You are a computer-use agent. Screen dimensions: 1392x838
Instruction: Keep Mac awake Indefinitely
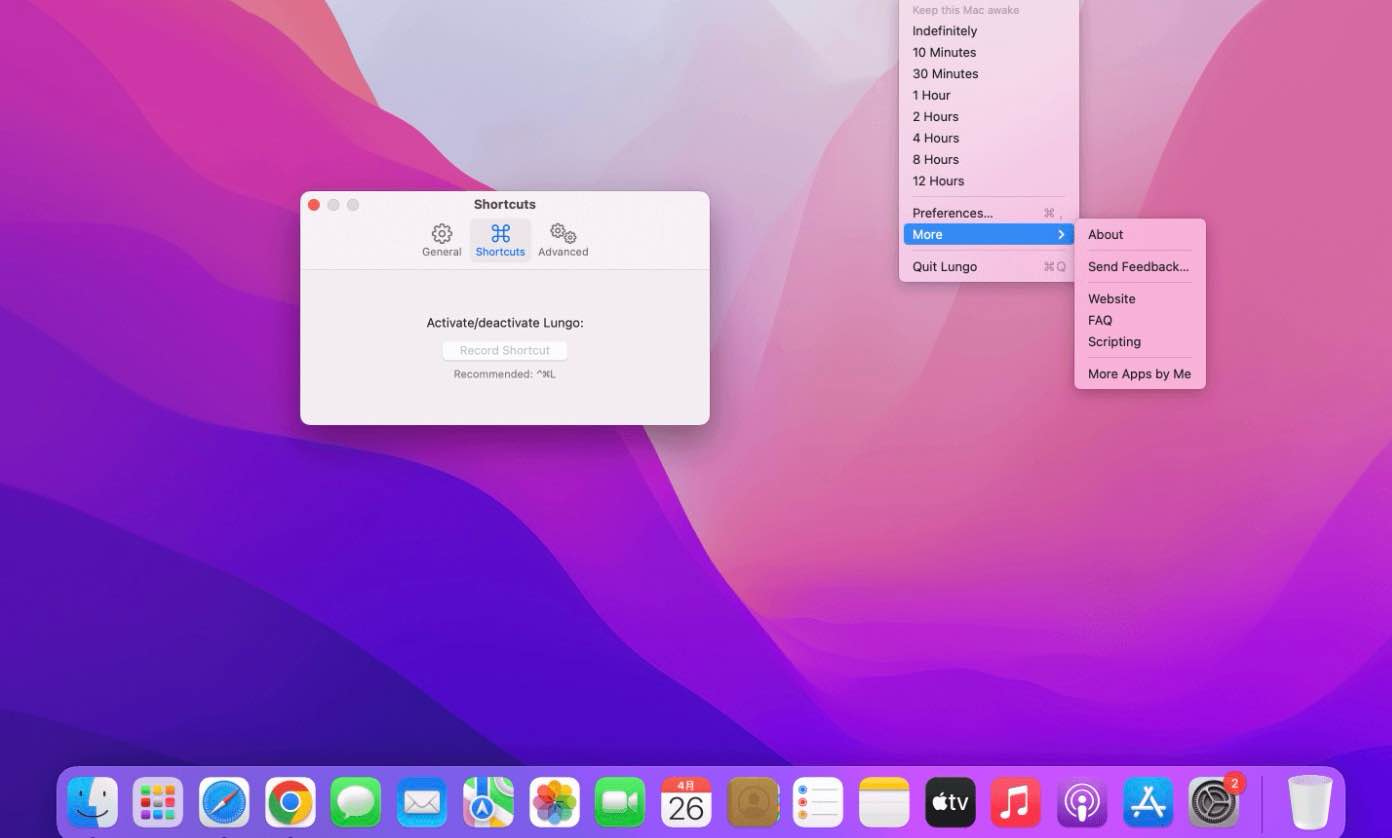944,31
